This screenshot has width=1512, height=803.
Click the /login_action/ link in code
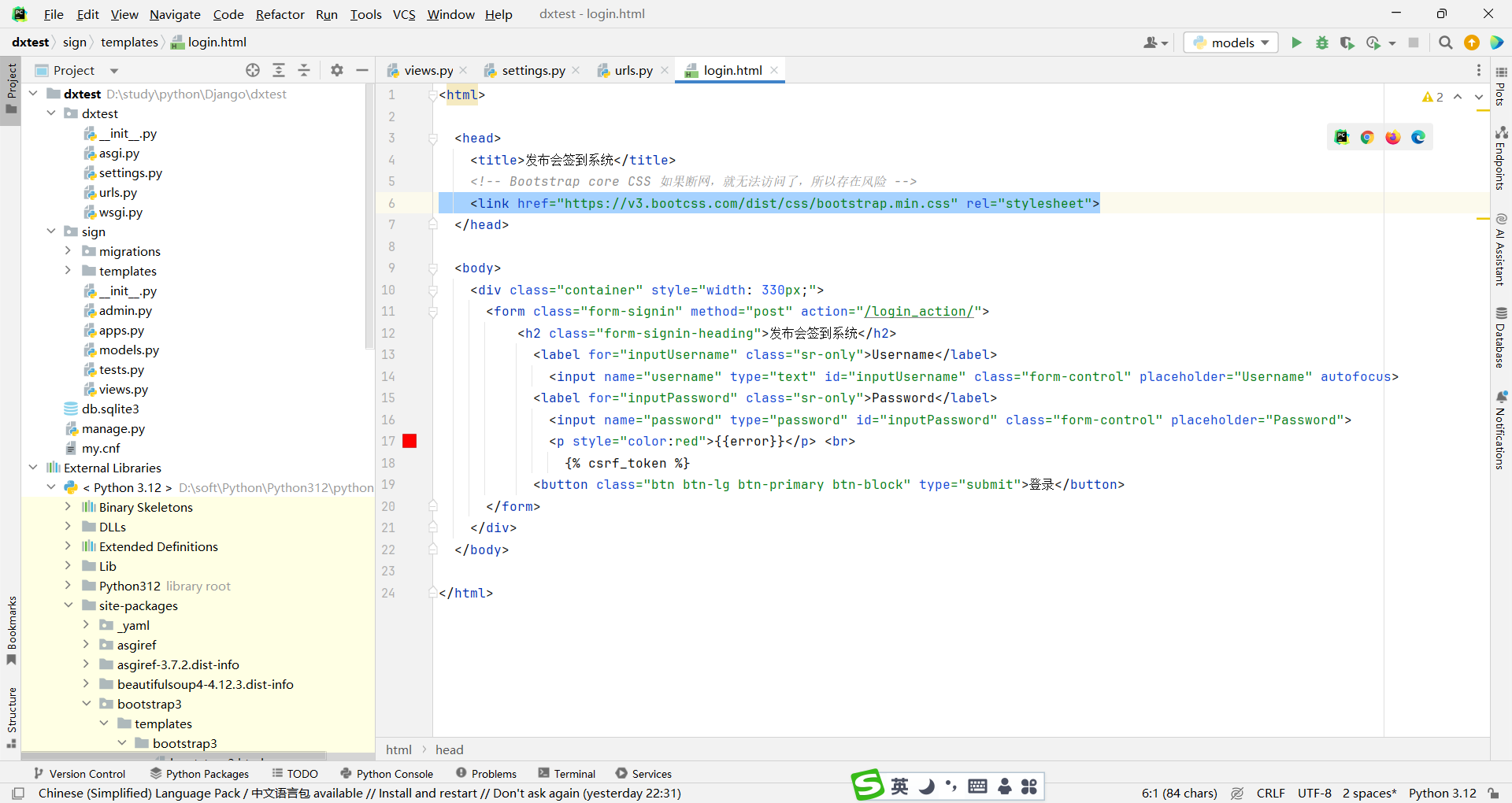click(918, 312)
